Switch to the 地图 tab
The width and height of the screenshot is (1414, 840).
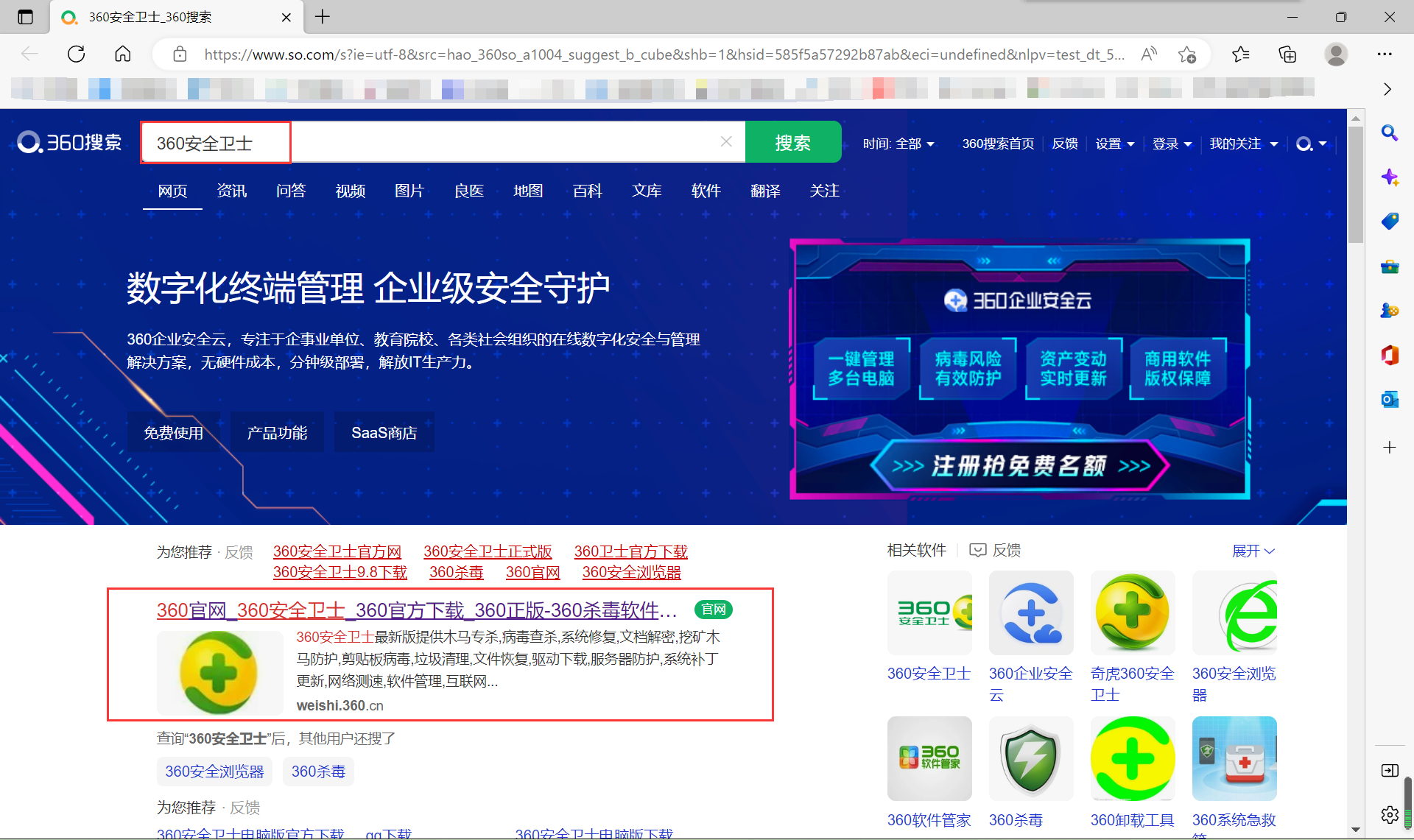click(x=528, y=191)
